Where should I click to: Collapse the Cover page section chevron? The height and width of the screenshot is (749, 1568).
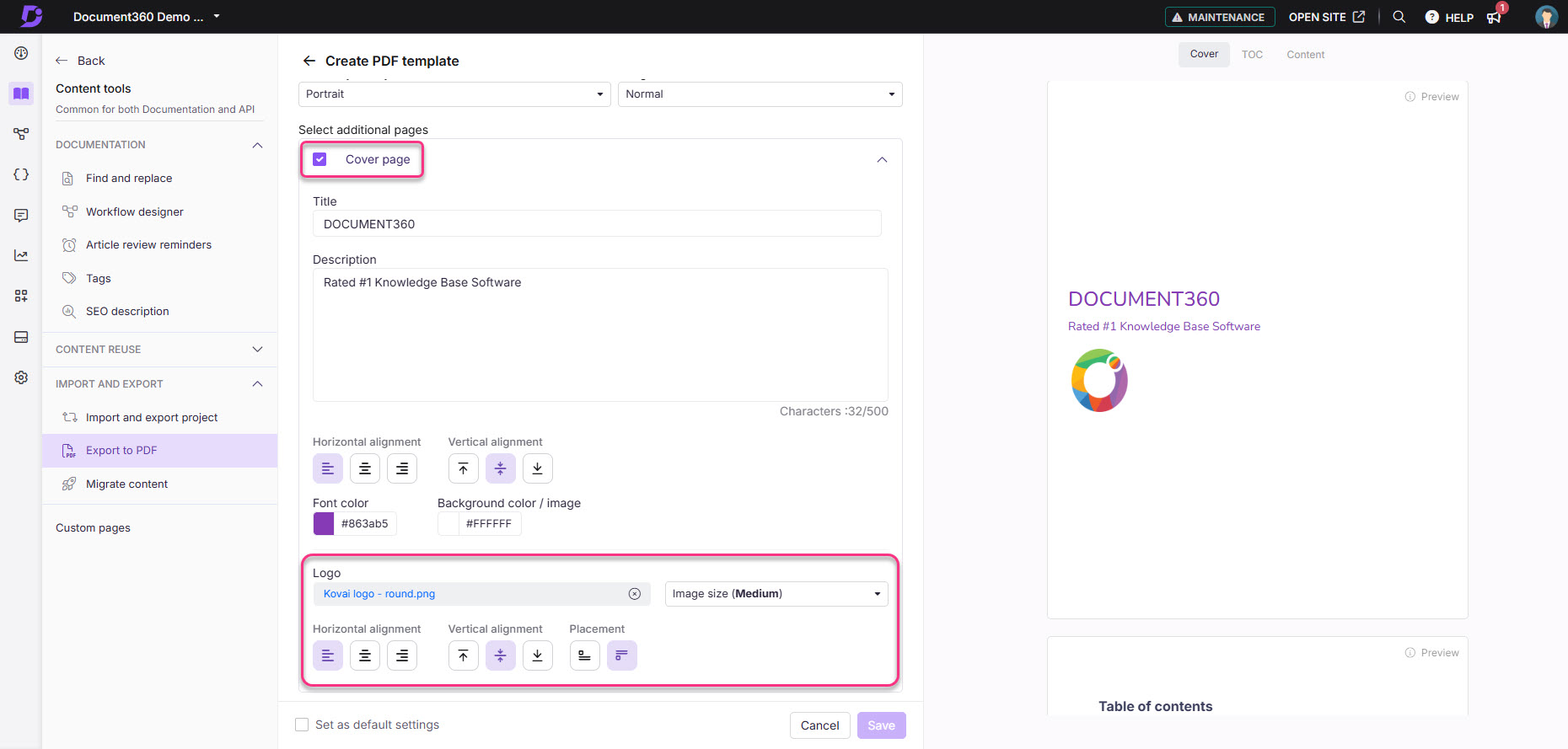pyautogui.click(x=882, y=160)
